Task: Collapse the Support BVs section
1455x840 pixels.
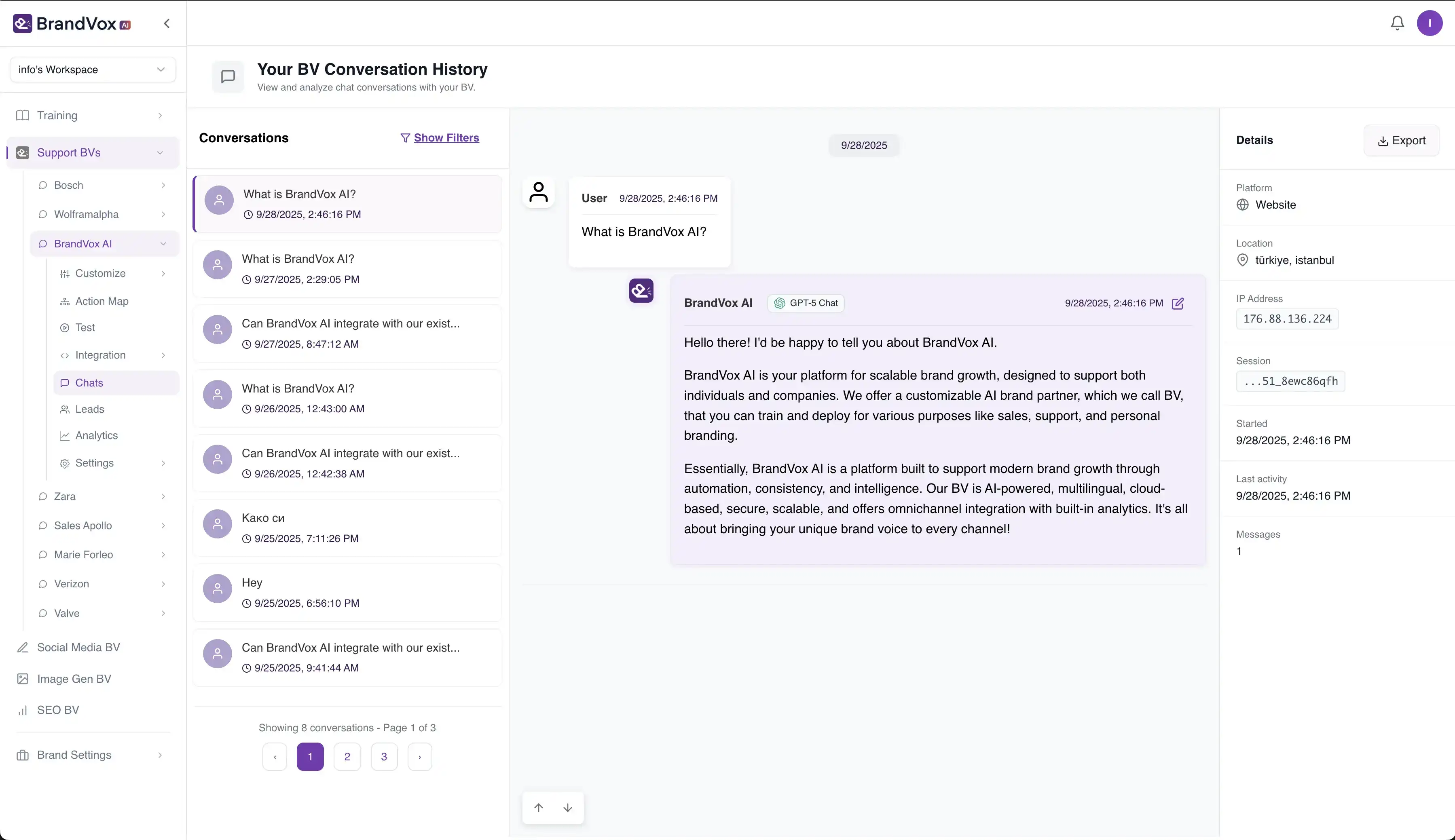Action: [160, 153]
